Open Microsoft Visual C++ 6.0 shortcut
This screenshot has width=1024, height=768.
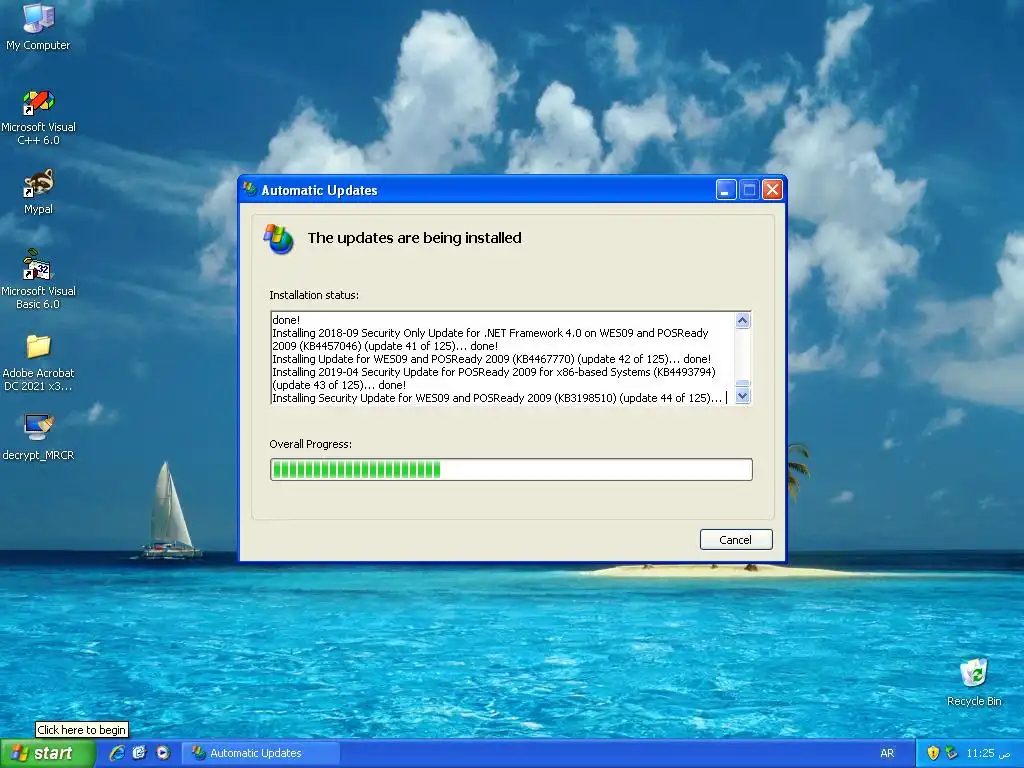38,118
